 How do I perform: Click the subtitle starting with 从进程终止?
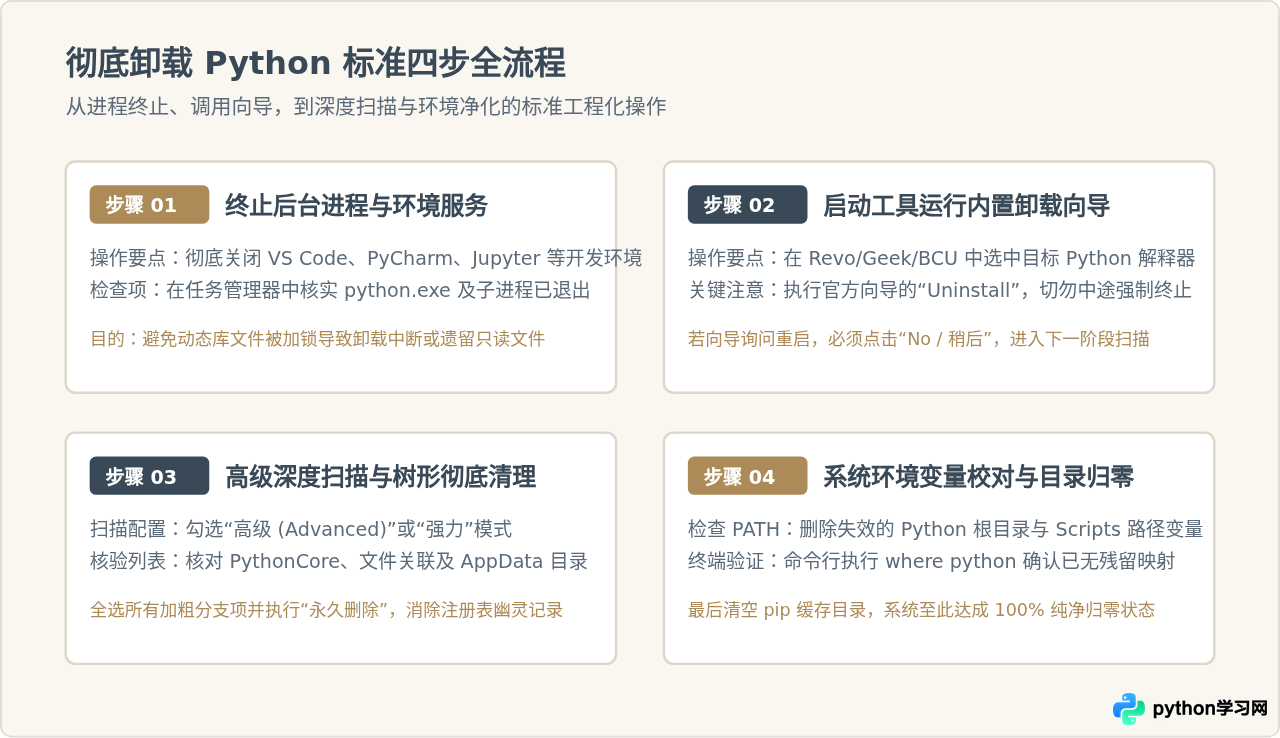coord(366,107)
